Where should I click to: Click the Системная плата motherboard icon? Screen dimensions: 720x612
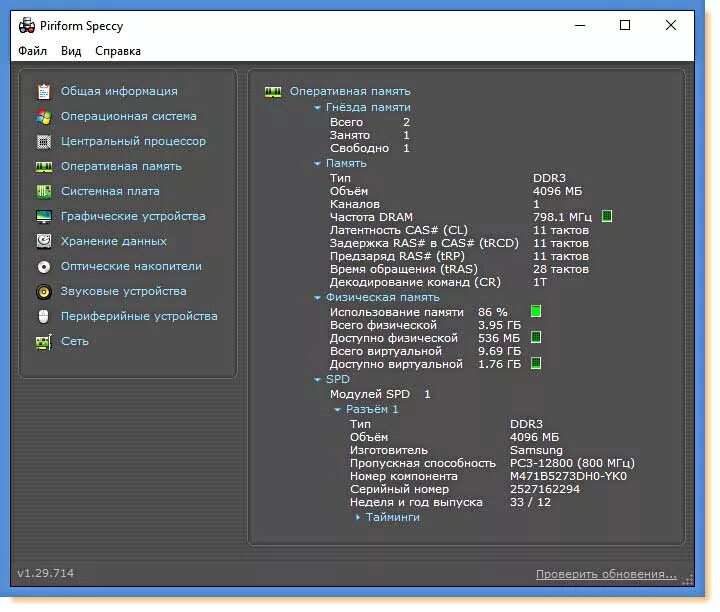tap(44, 192)
